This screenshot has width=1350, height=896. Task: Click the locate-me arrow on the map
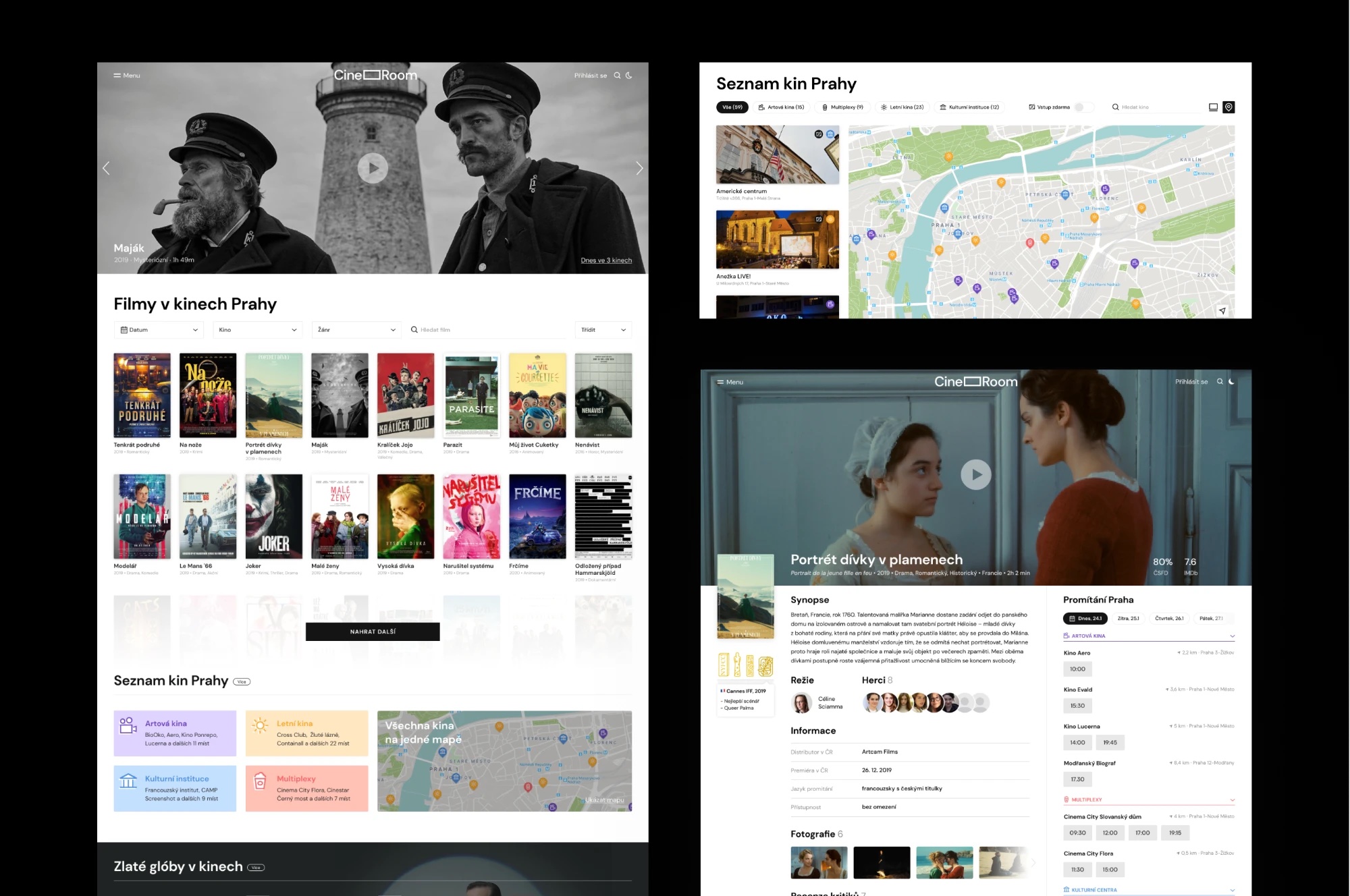click(x=1222, y=310)
